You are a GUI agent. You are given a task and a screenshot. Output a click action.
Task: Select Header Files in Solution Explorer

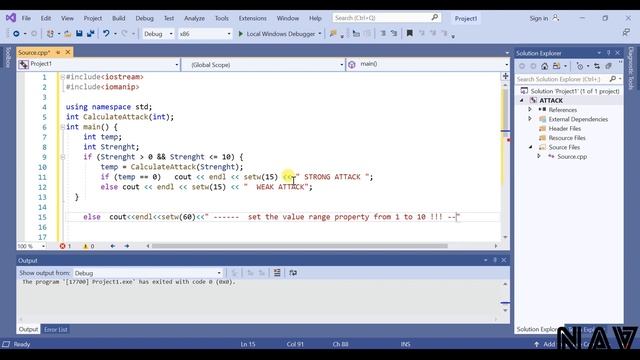tap(564, 128)
